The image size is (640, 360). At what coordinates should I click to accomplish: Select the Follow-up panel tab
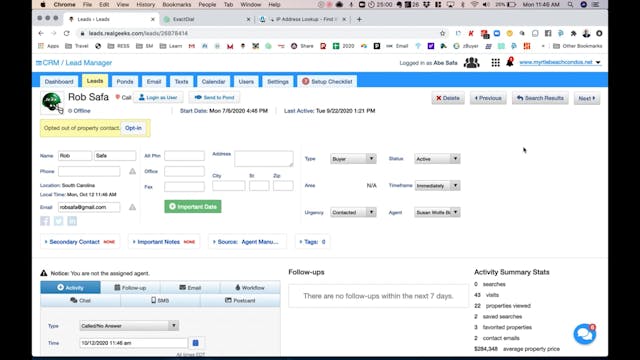click(130, 287)
